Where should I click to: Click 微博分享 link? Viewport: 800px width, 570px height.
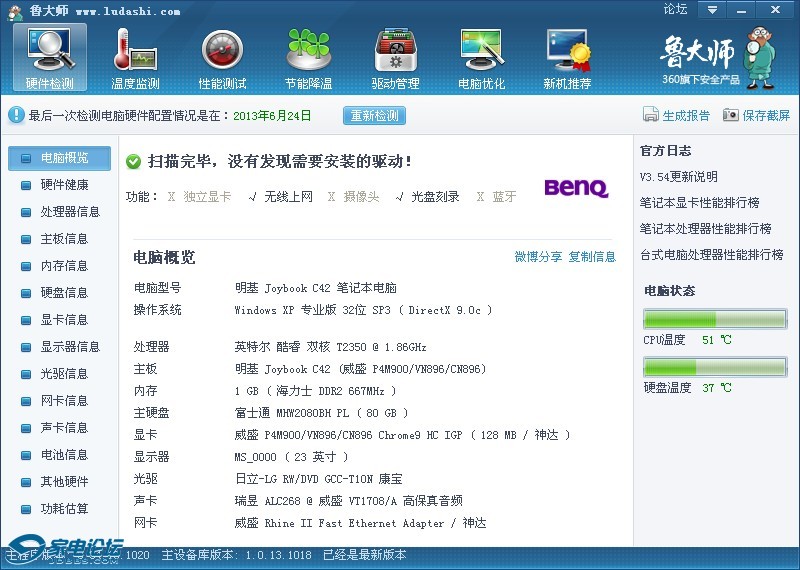pyautogui.click(x=538, y=256)
